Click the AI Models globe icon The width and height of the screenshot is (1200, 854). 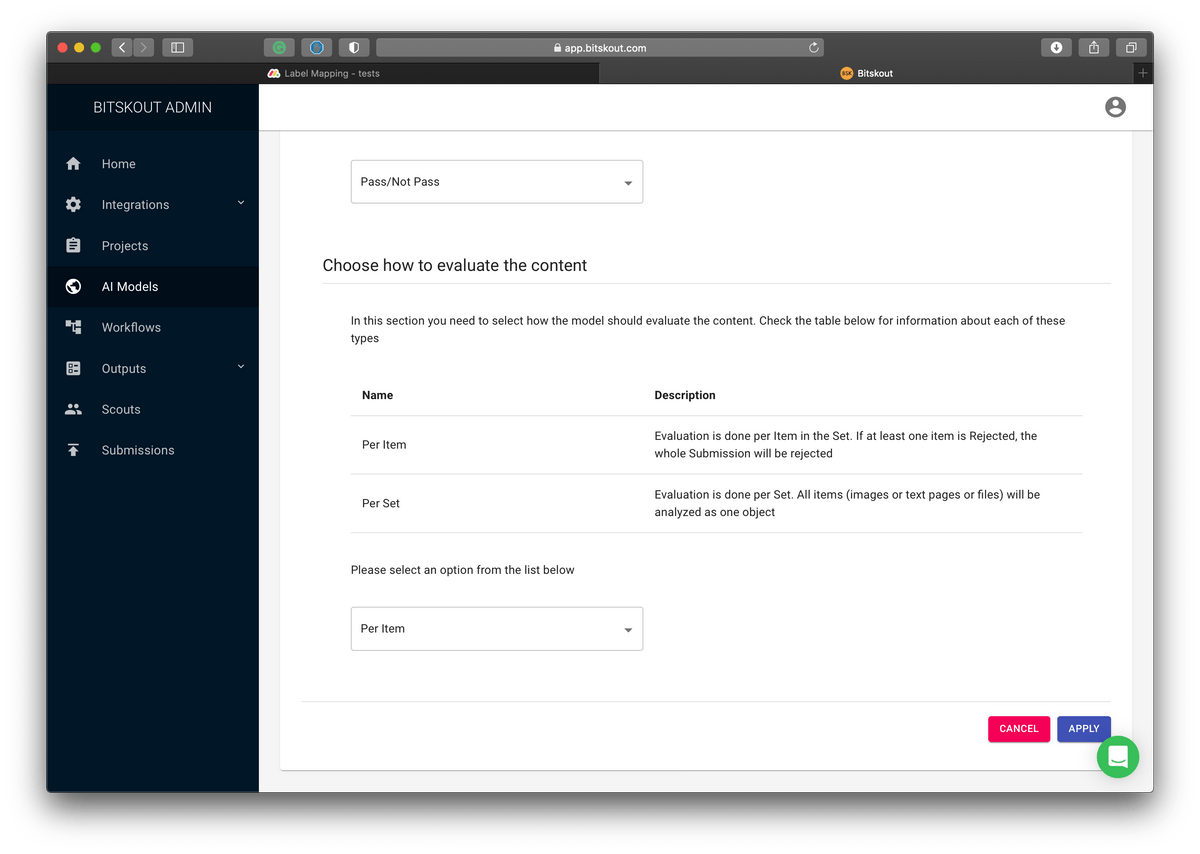pos(73,287)
